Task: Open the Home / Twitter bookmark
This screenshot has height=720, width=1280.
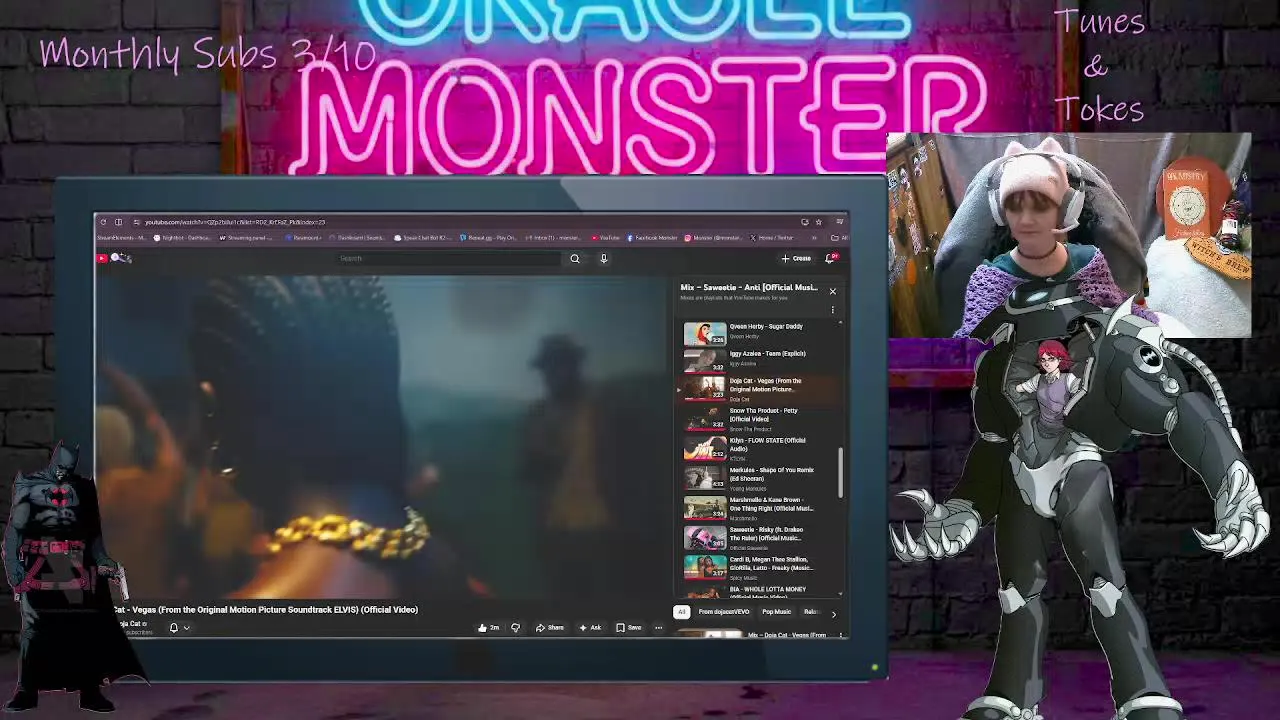Action: click(x=772, y=238)
